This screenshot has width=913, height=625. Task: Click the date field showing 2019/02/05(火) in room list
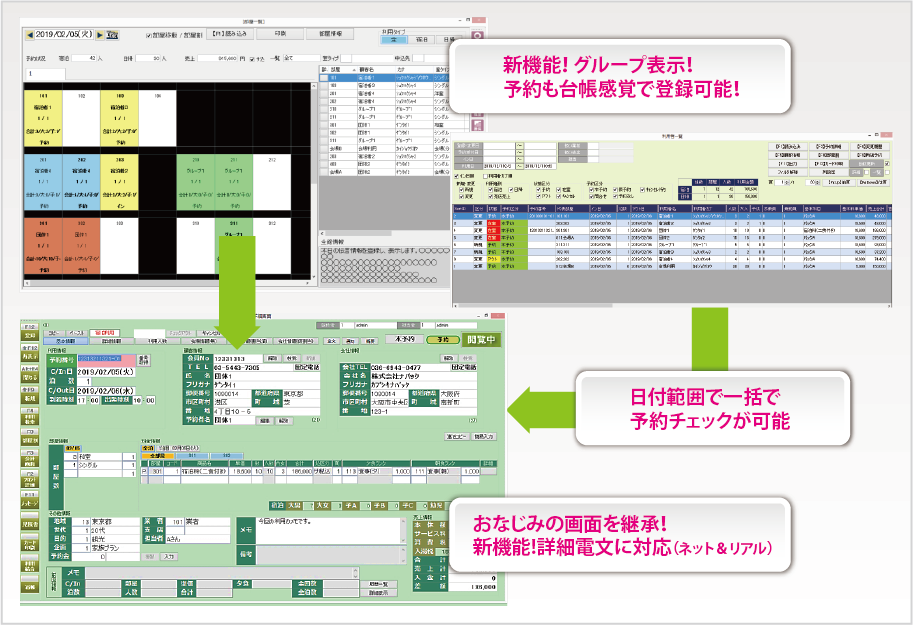[x=65, y=35]
